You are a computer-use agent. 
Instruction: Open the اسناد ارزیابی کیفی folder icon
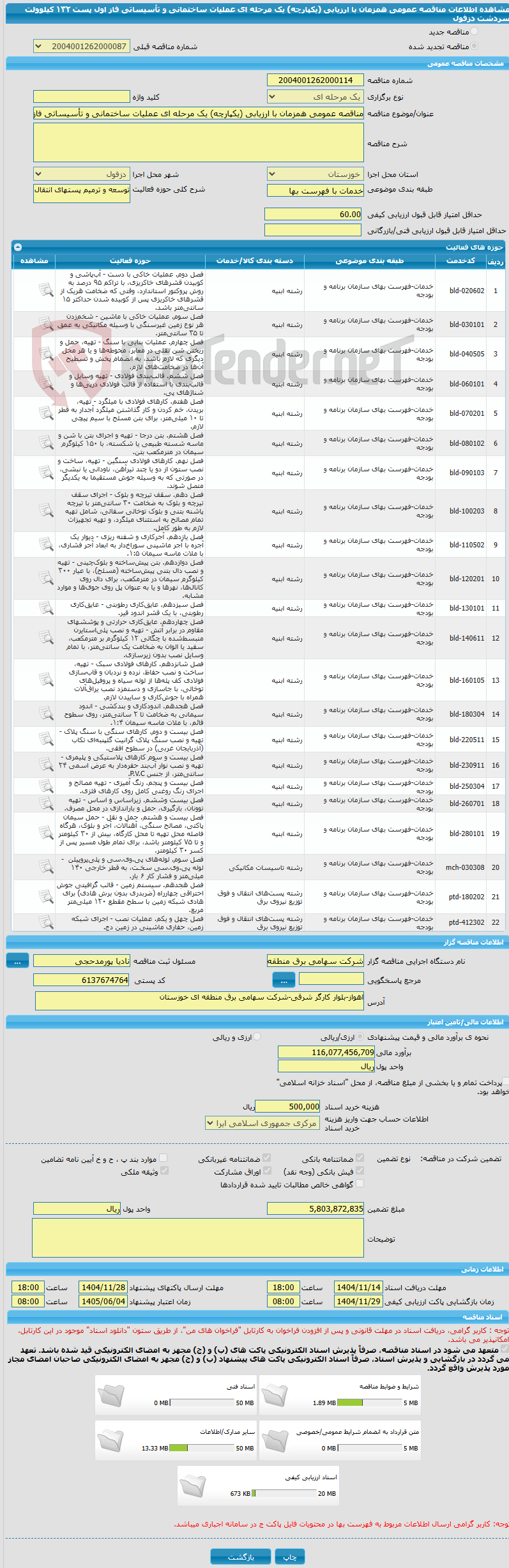pyautogui.click(x=194, y=1486)
